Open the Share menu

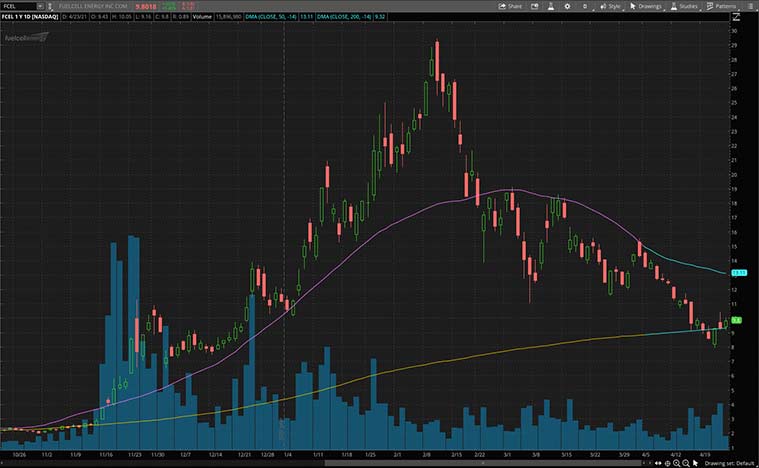[x=510, y=6]
